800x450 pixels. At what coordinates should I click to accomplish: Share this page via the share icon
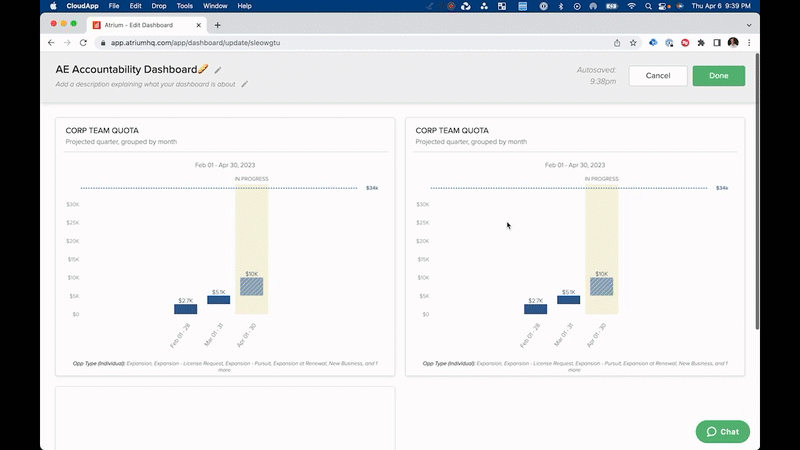click(x=617, y=43)
